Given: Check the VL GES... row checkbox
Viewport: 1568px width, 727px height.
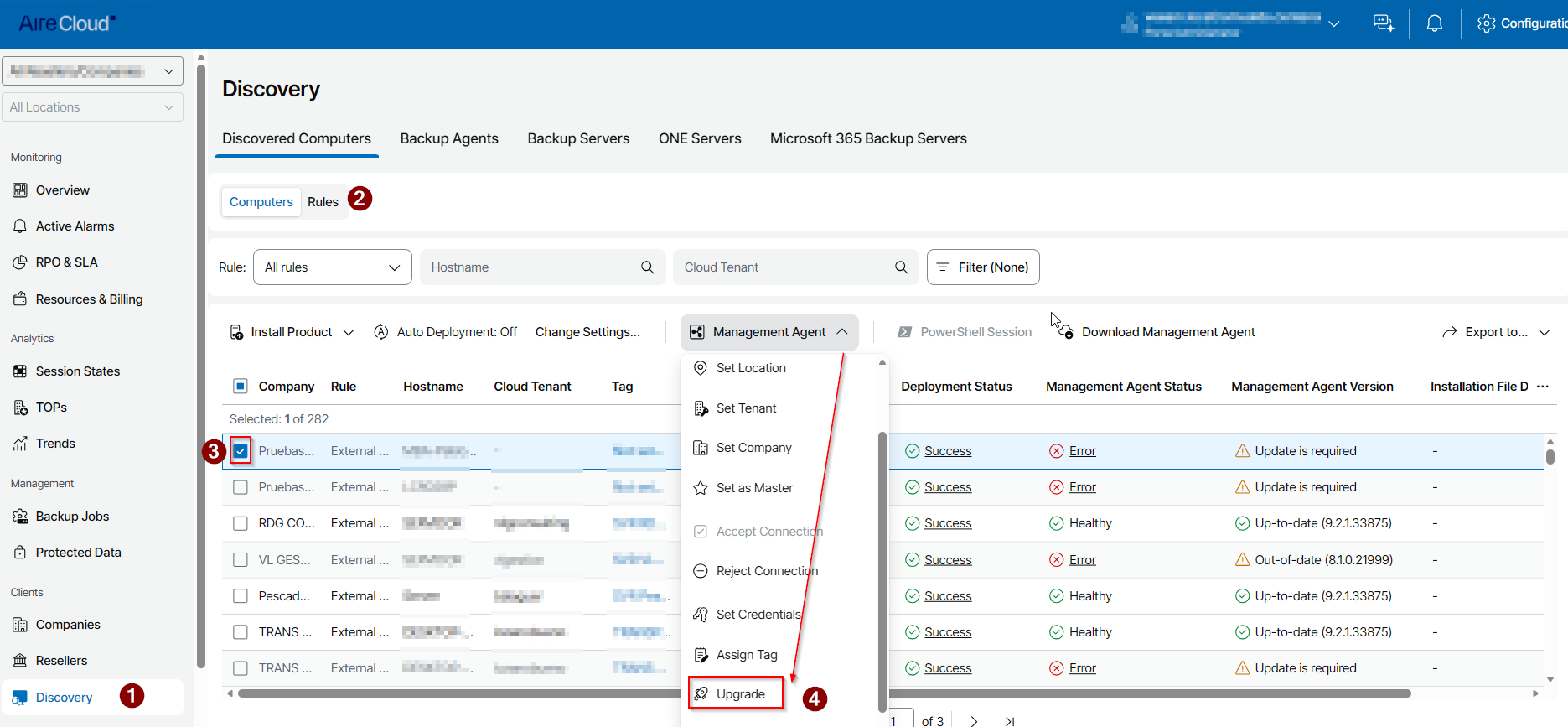Looking at the screenshot, I should tap(241, 560).
